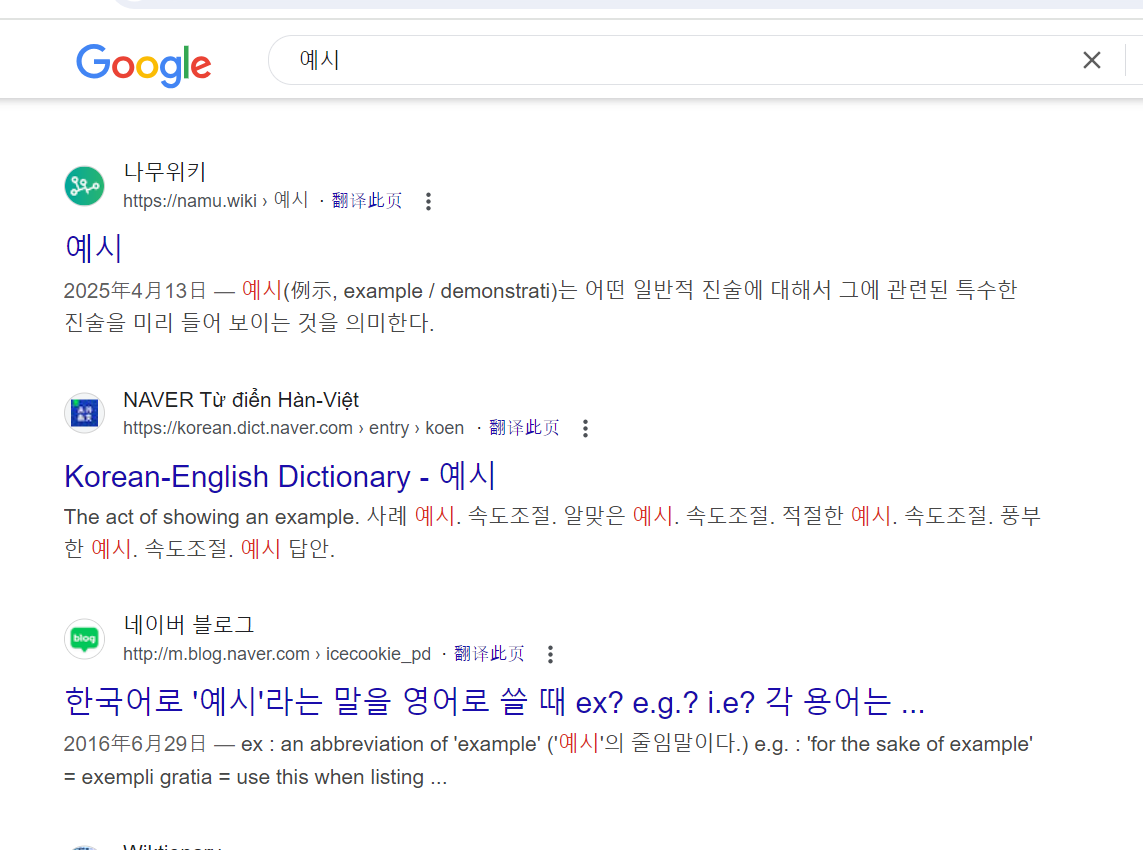This screenshot has height=850, width=1143.
Task: Click the NAVER Từ điển Hàn-Việt site name
Action: pos(241,399)
